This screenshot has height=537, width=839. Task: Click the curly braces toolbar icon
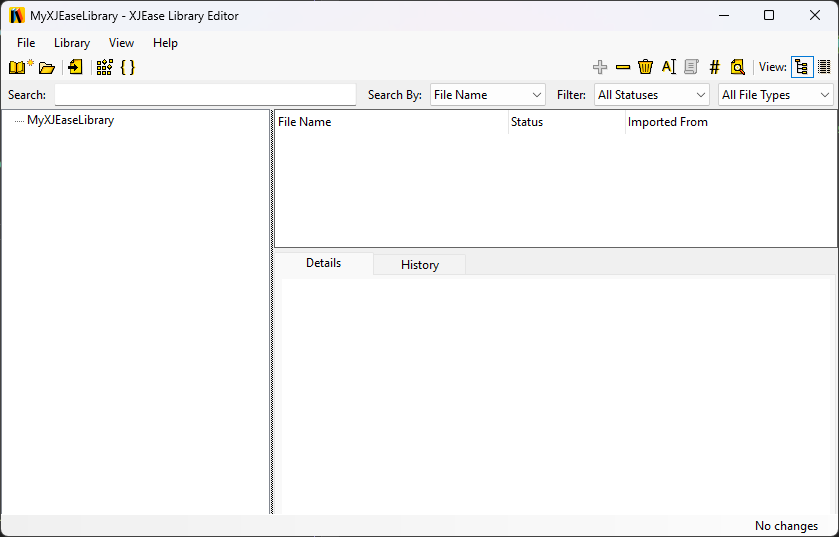point(127,67)
